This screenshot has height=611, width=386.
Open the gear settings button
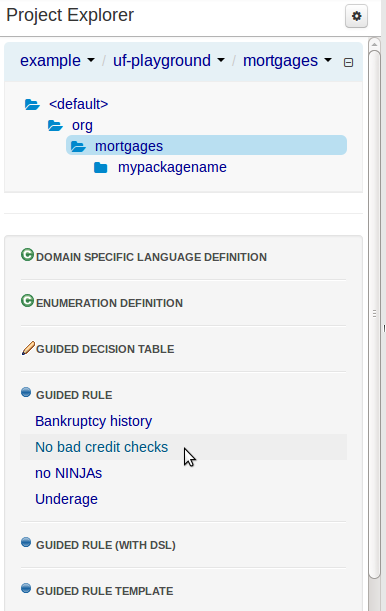[356, 16]
